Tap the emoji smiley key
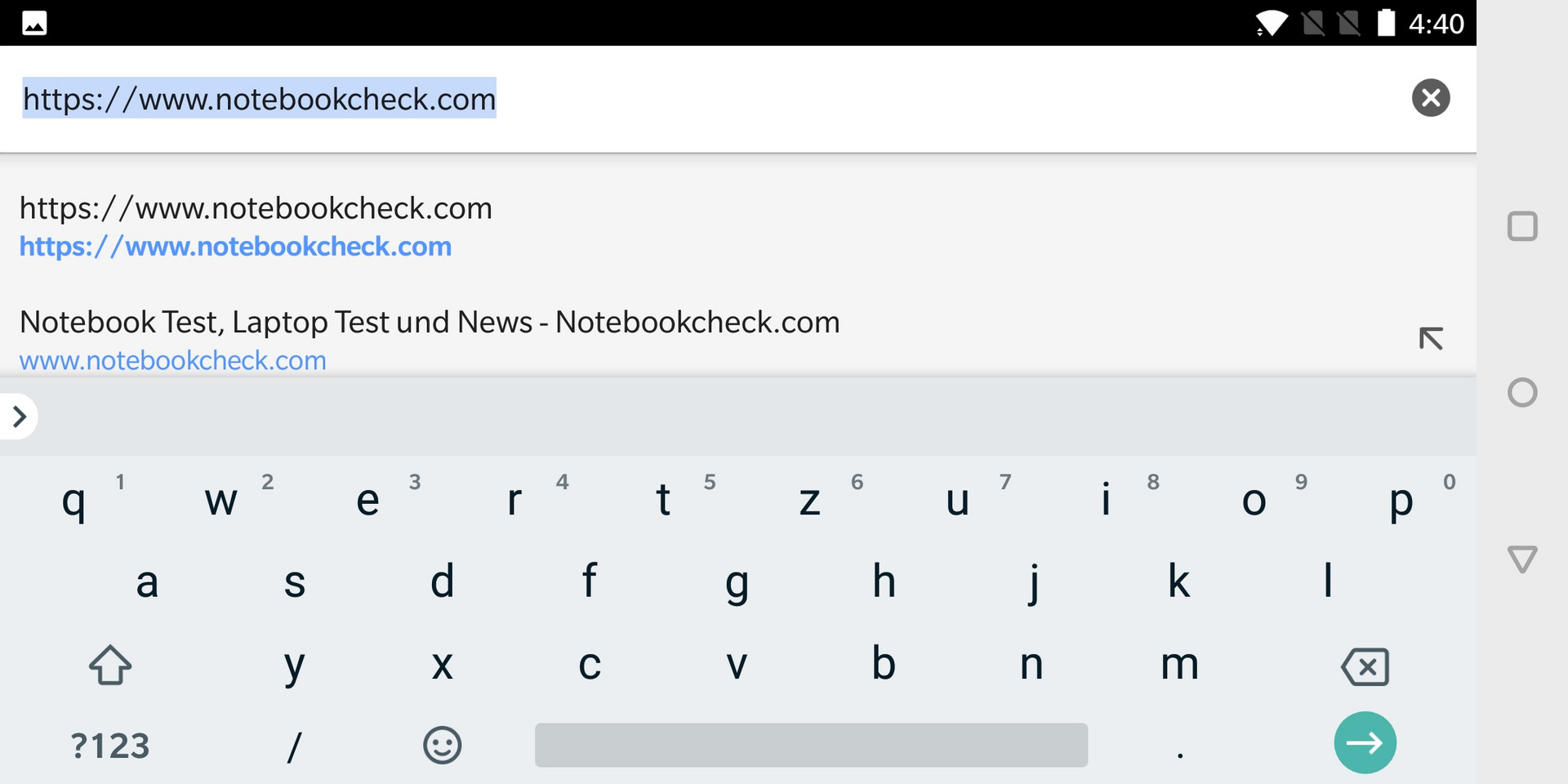Image resolution: width=1568 pixels, height=784 pixels. [443, 745]
